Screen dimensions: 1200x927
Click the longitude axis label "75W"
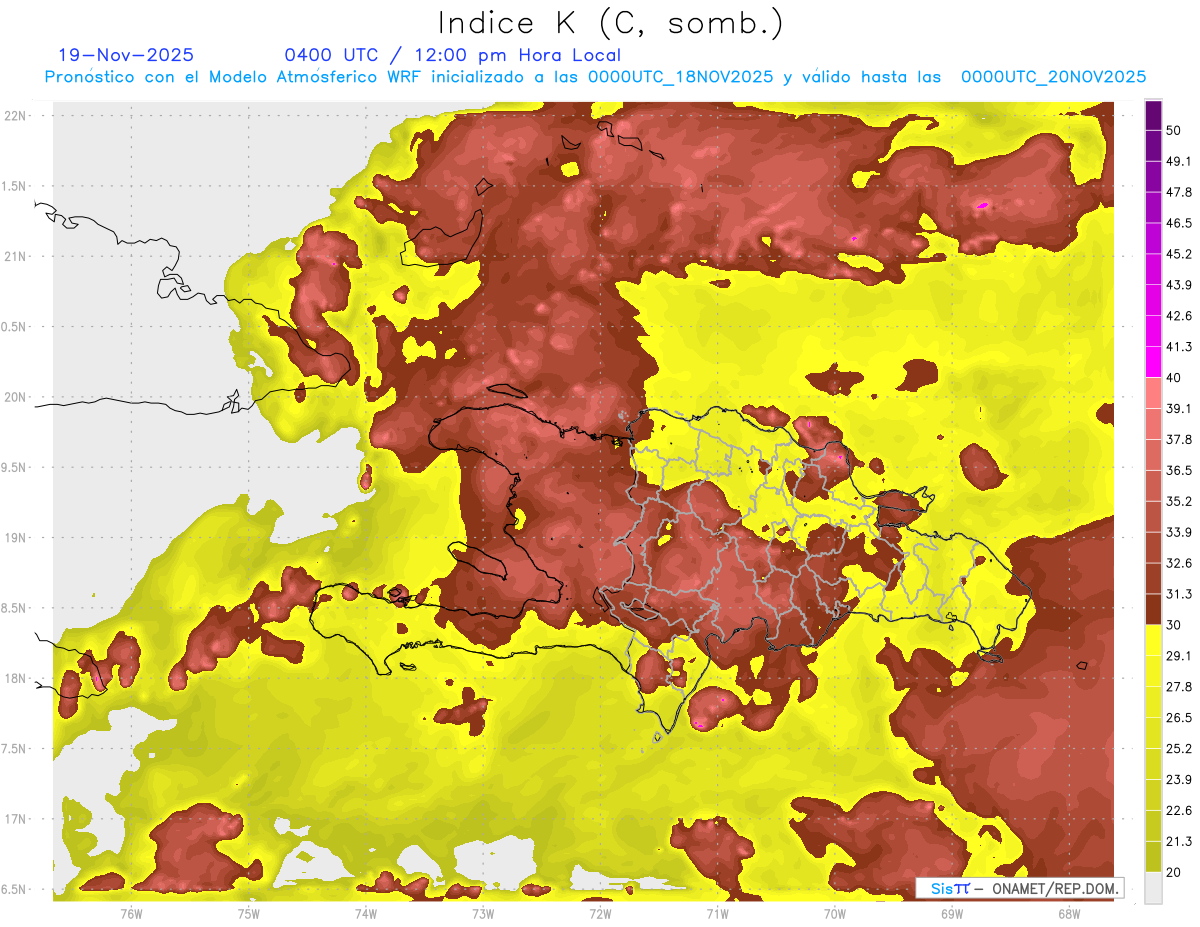248,913
